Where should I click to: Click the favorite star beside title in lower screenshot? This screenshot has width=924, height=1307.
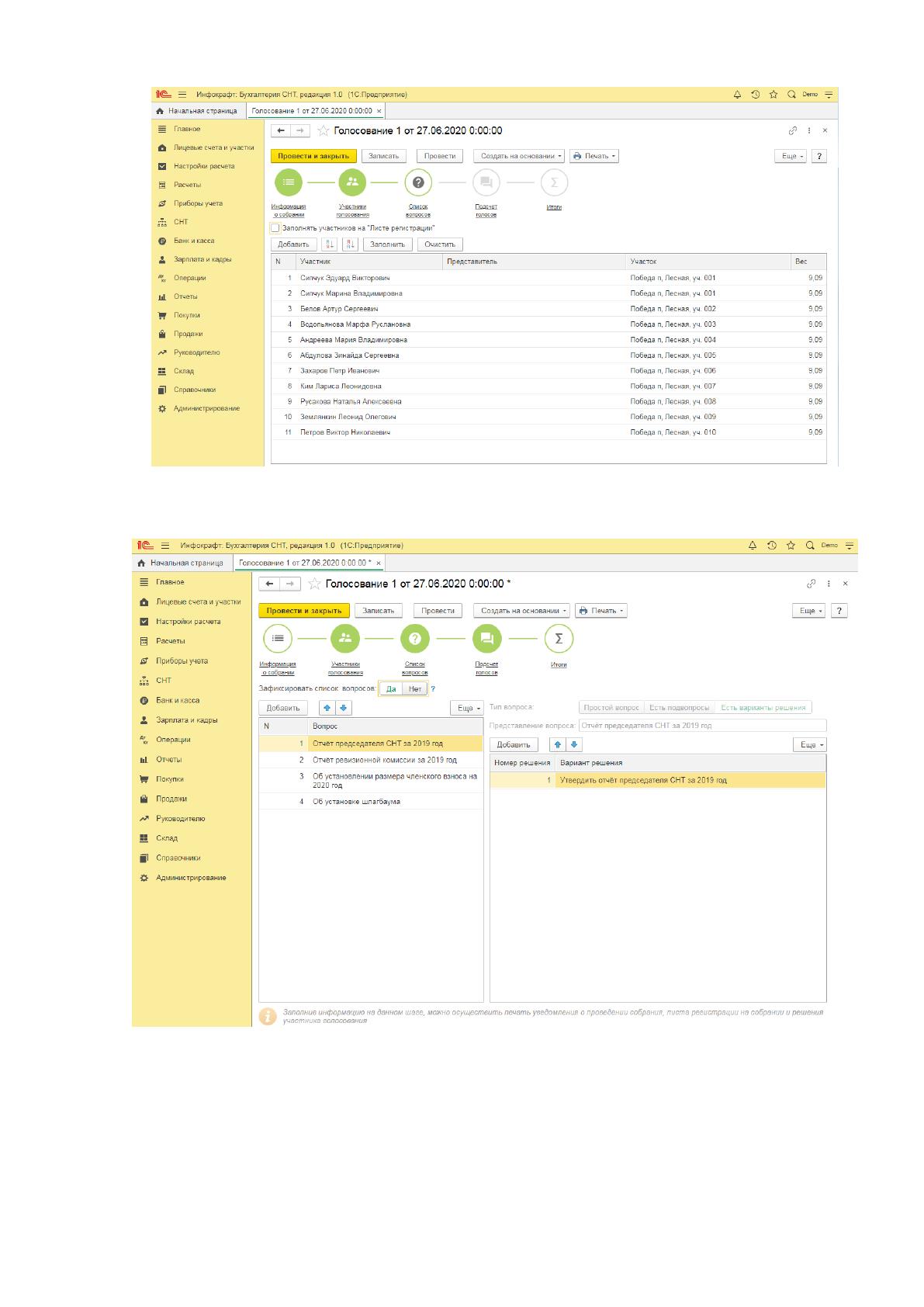[x=315, y=584]
